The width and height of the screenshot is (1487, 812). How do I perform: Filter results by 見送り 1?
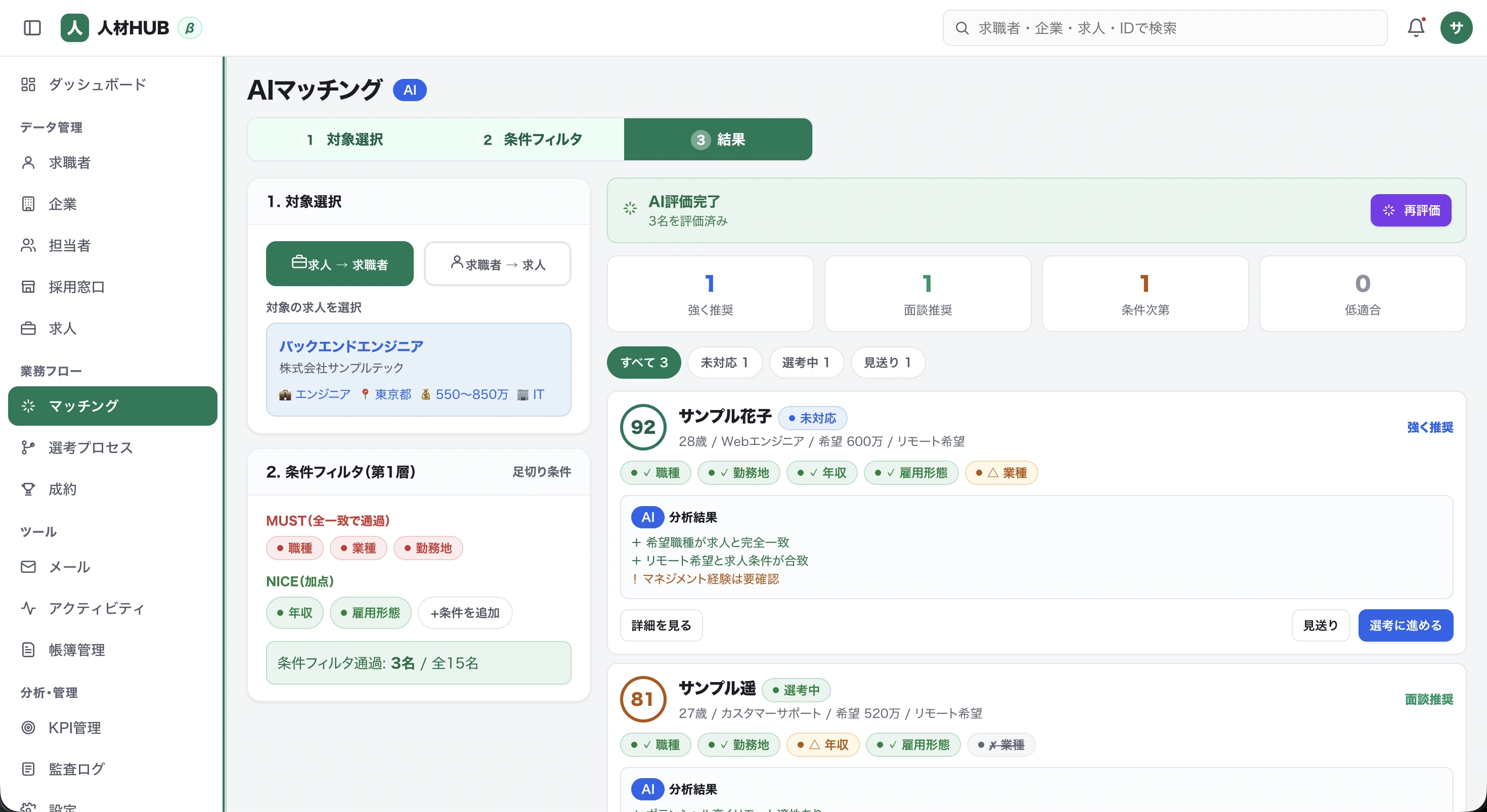pos(888,363)
